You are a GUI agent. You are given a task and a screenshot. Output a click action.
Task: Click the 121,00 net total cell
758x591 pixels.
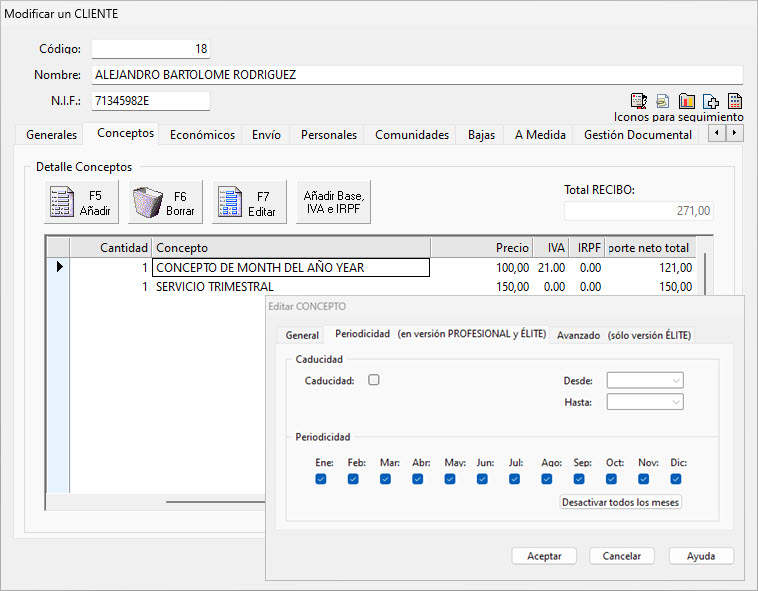pos(651,267)
